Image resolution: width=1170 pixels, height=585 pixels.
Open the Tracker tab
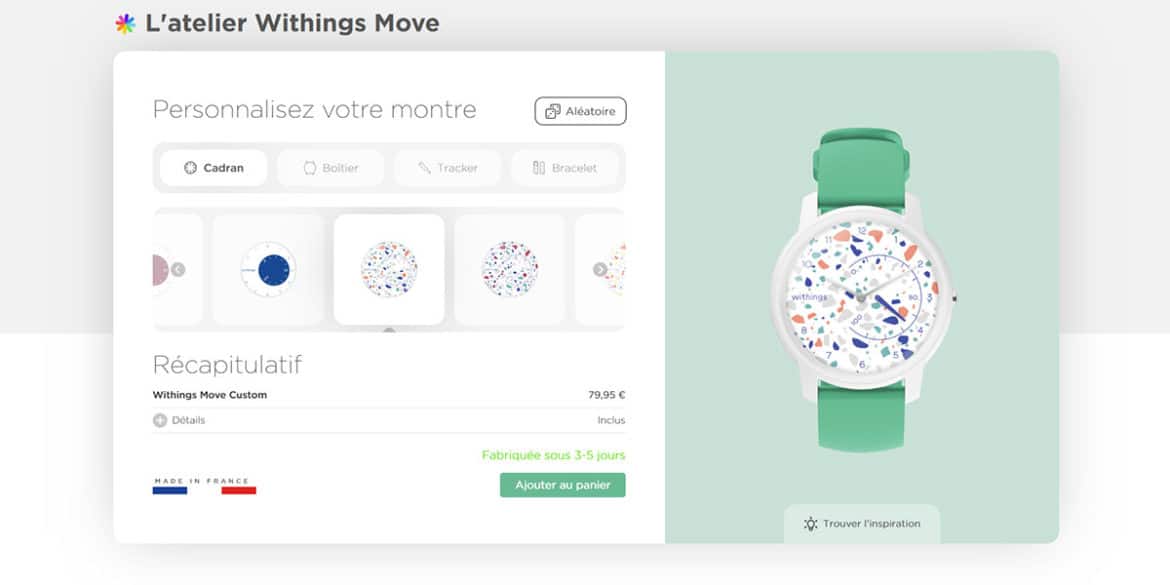[x=448, y=168]
